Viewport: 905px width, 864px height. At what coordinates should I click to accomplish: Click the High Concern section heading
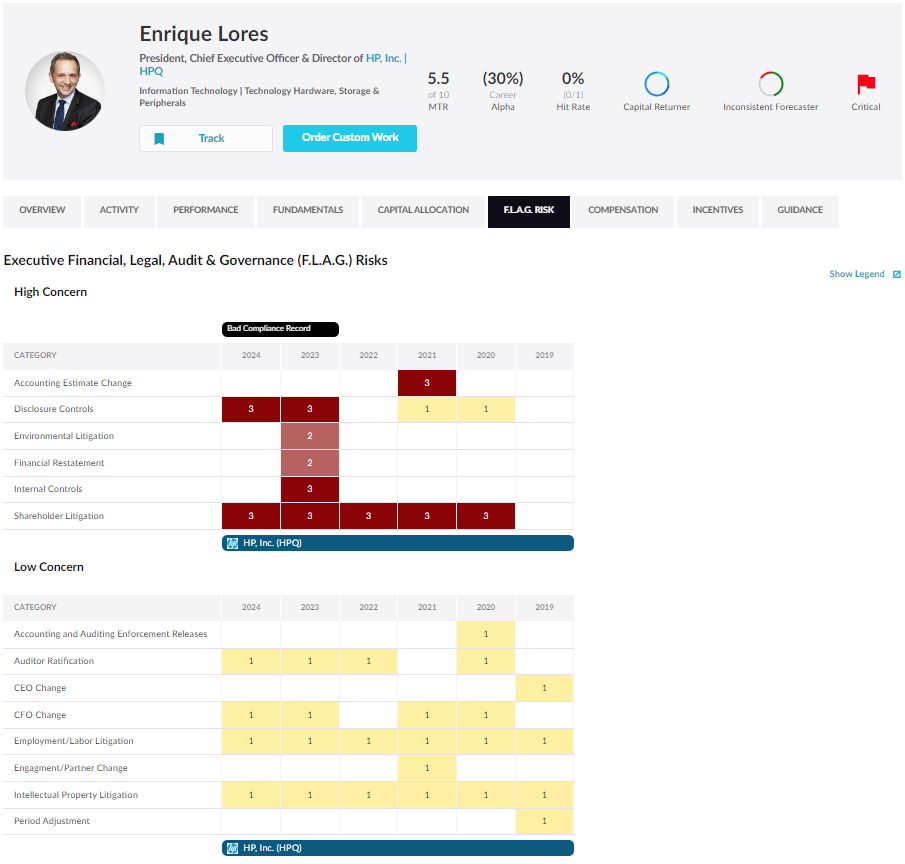pyautogui.click(x=50, y=293)
